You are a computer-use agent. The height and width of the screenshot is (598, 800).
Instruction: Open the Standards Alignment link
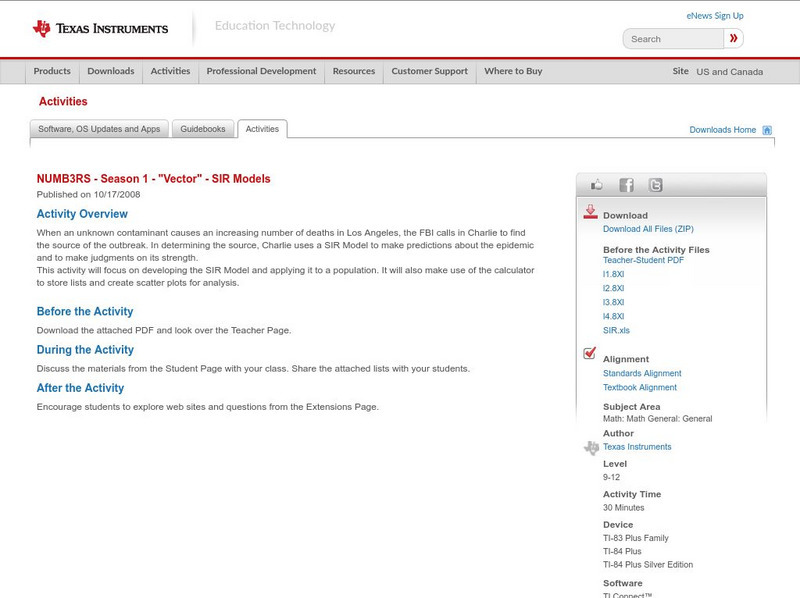coord(642,373)
